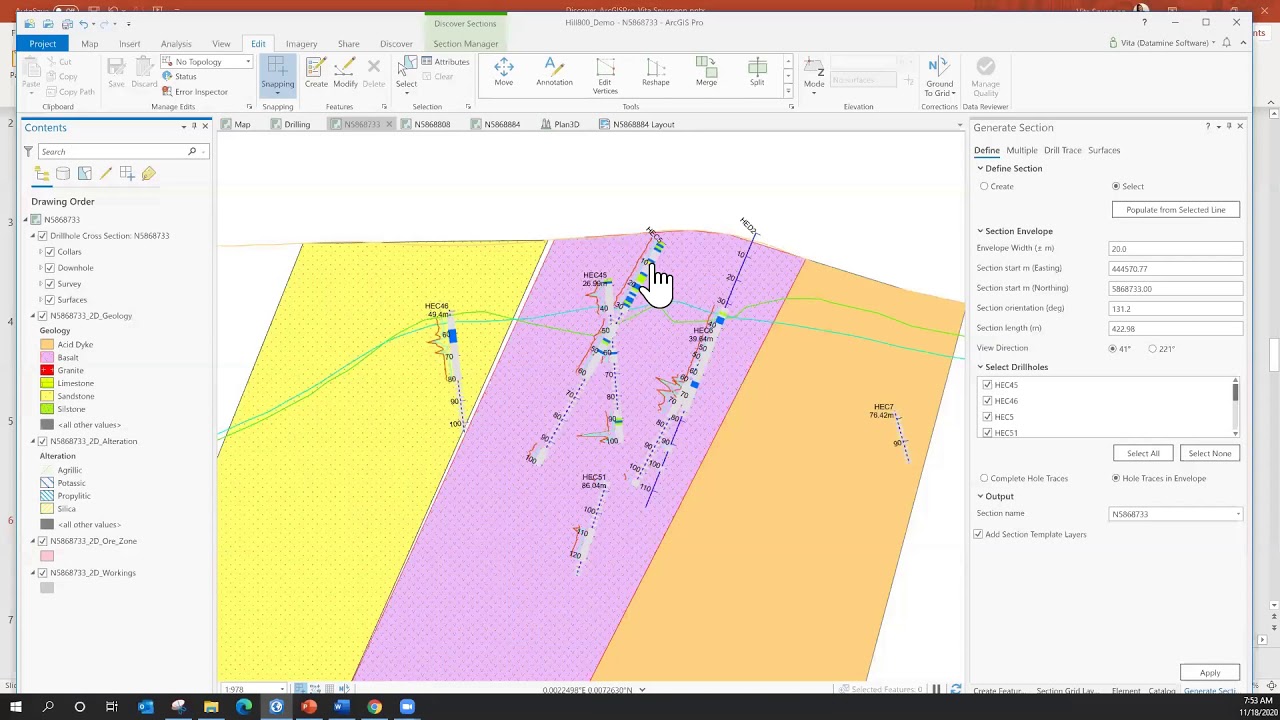Toggle Downhole layer visibility
Viewport: 1280px width, 720px height.
point(50,268)
